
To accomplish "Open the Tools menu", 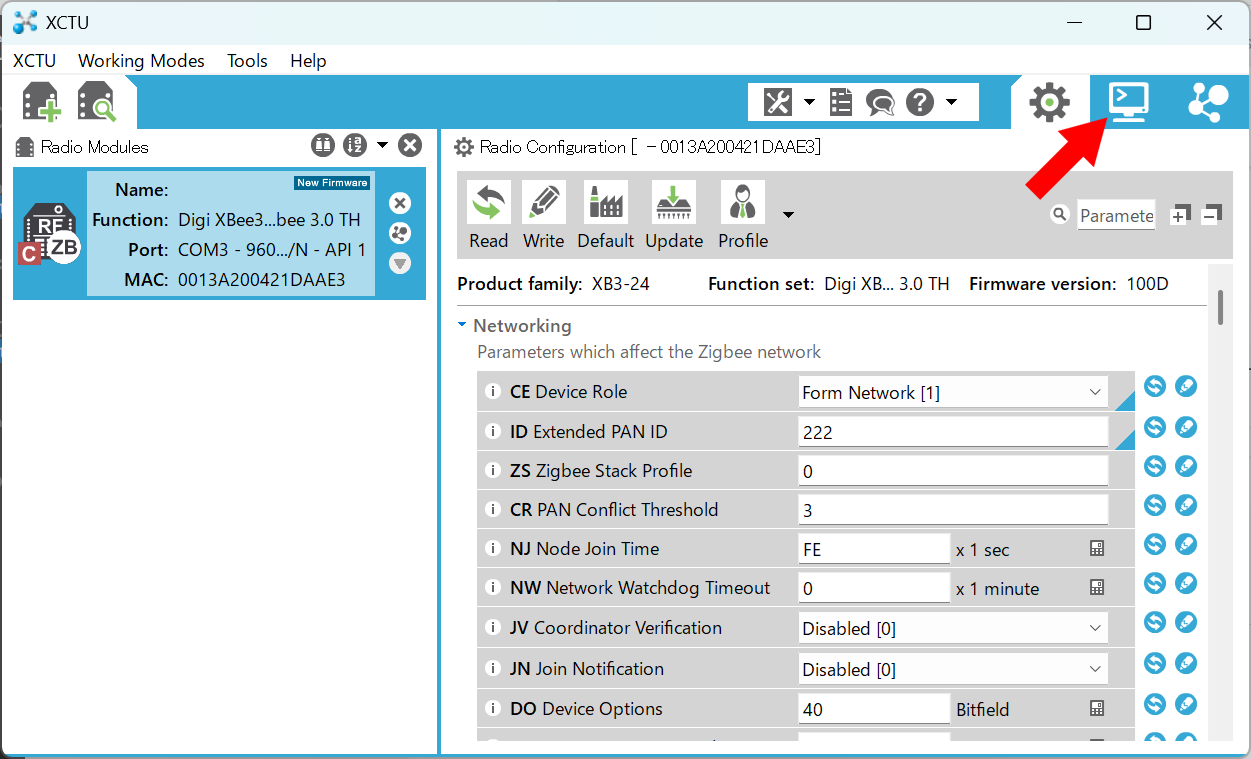I will (247, 61).
